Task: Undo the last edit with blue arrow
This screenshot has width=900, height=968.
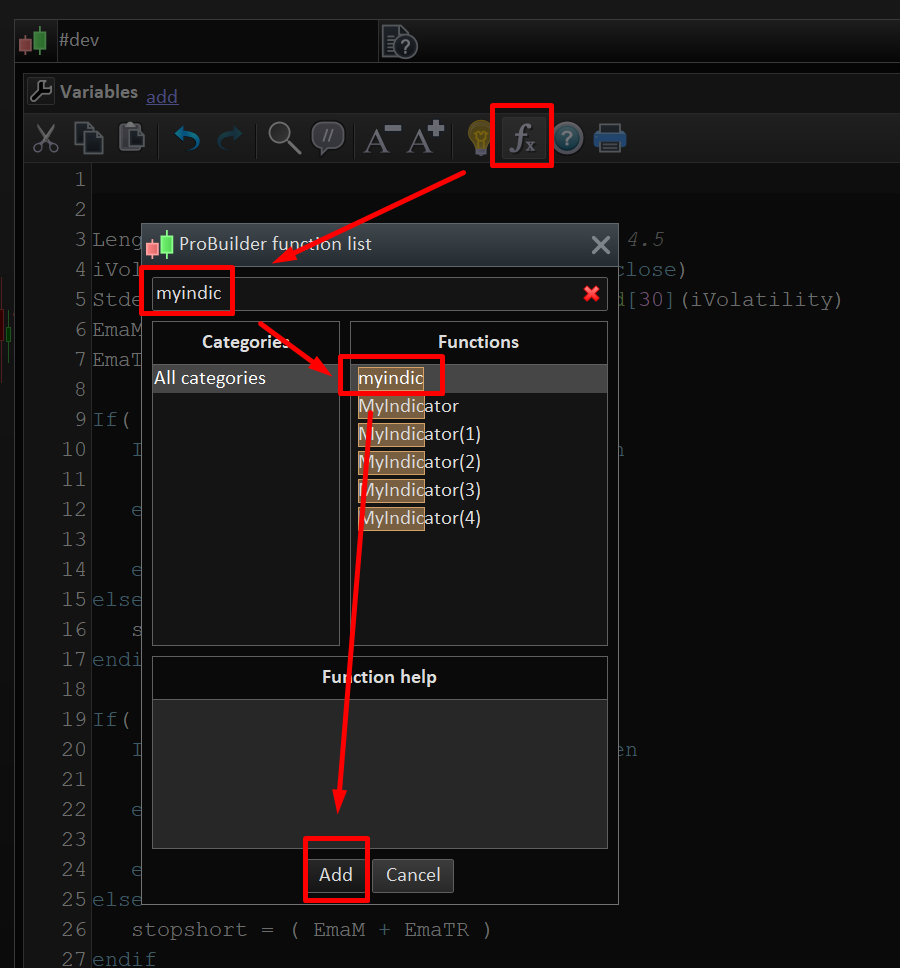Action: [x=187, y=138]
